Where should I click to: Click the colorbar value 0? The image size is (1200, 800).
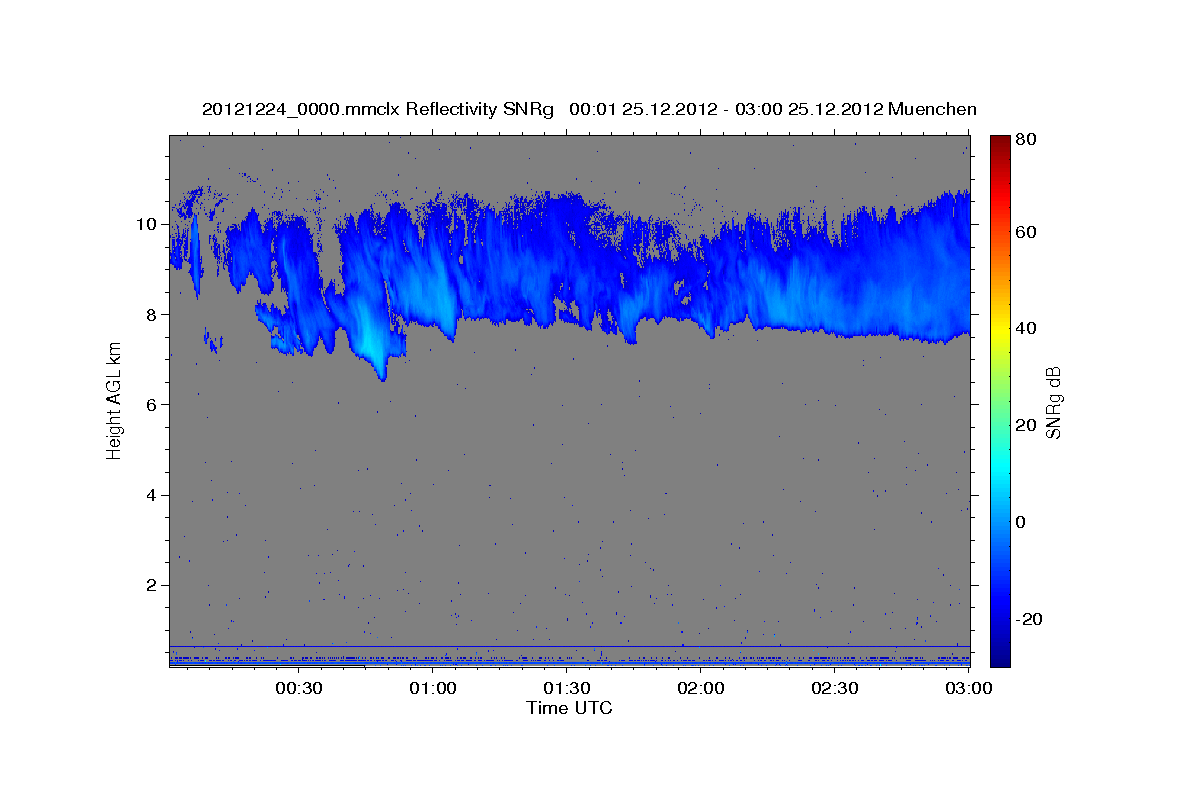(1022, 522)
